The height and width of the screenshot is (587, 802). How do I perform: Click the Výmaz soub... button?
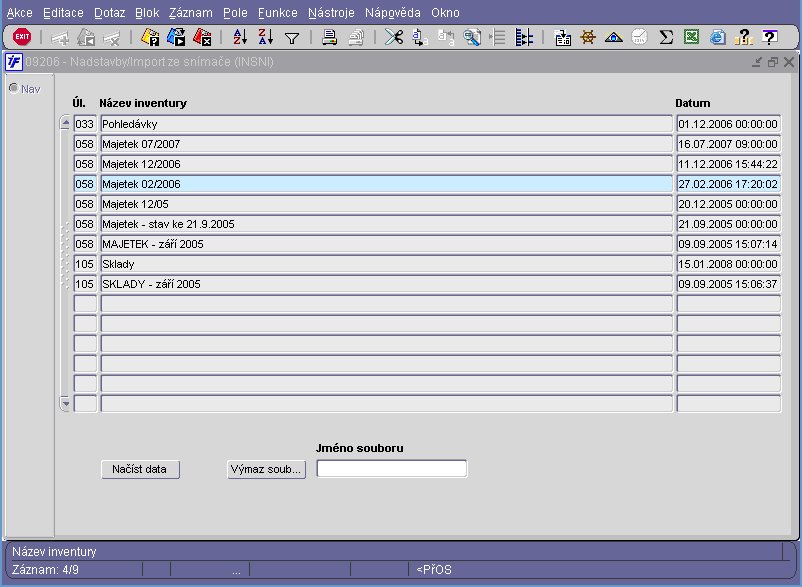[266, 469]
